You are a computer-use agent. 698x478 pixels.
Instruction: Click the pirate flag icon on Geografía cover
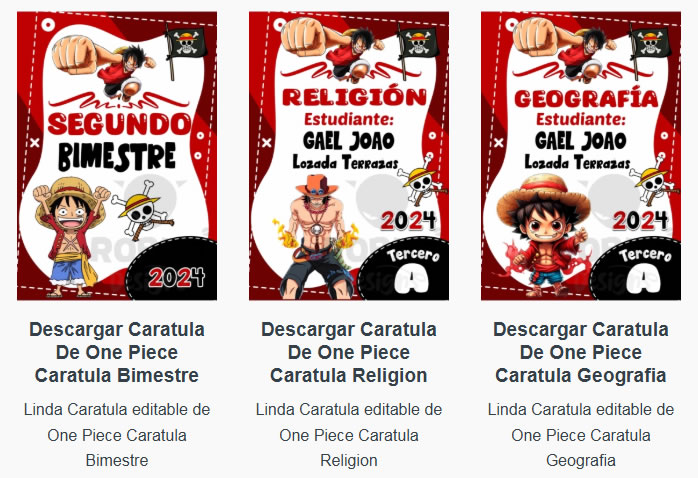point(649,48)
